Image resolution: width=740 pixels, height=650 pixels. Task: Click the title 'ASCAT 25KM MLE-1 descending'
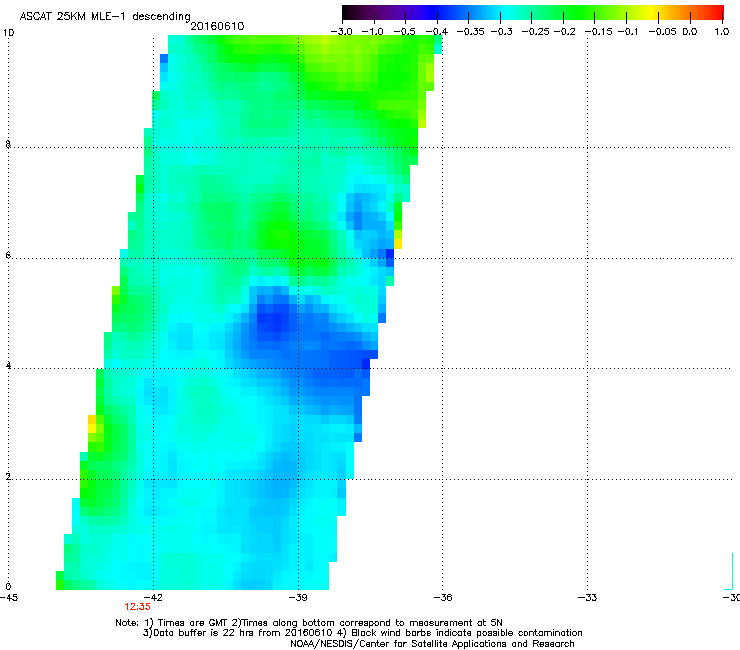click(105, 16)
